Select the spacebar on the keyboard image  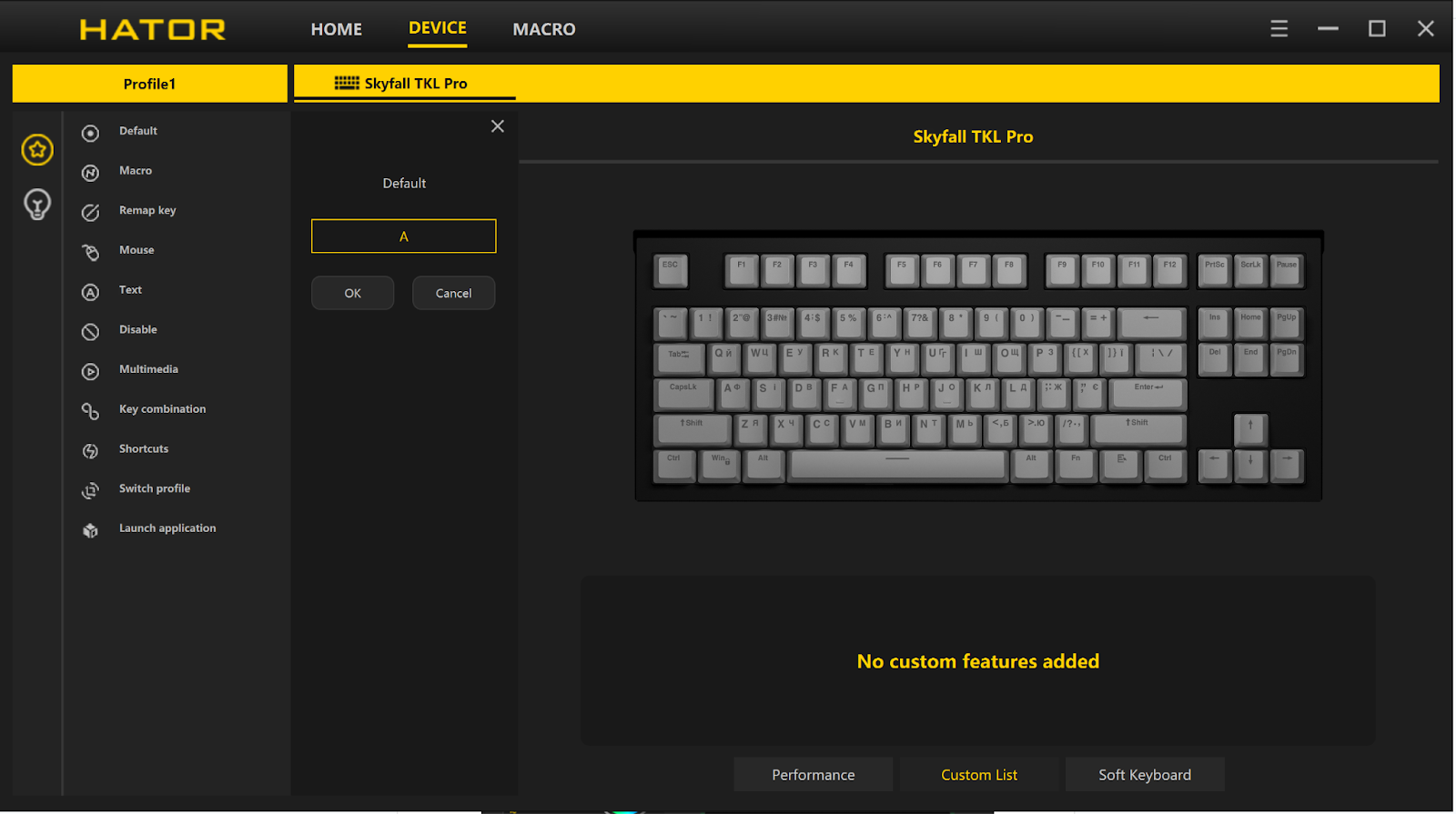coord(897,465)
